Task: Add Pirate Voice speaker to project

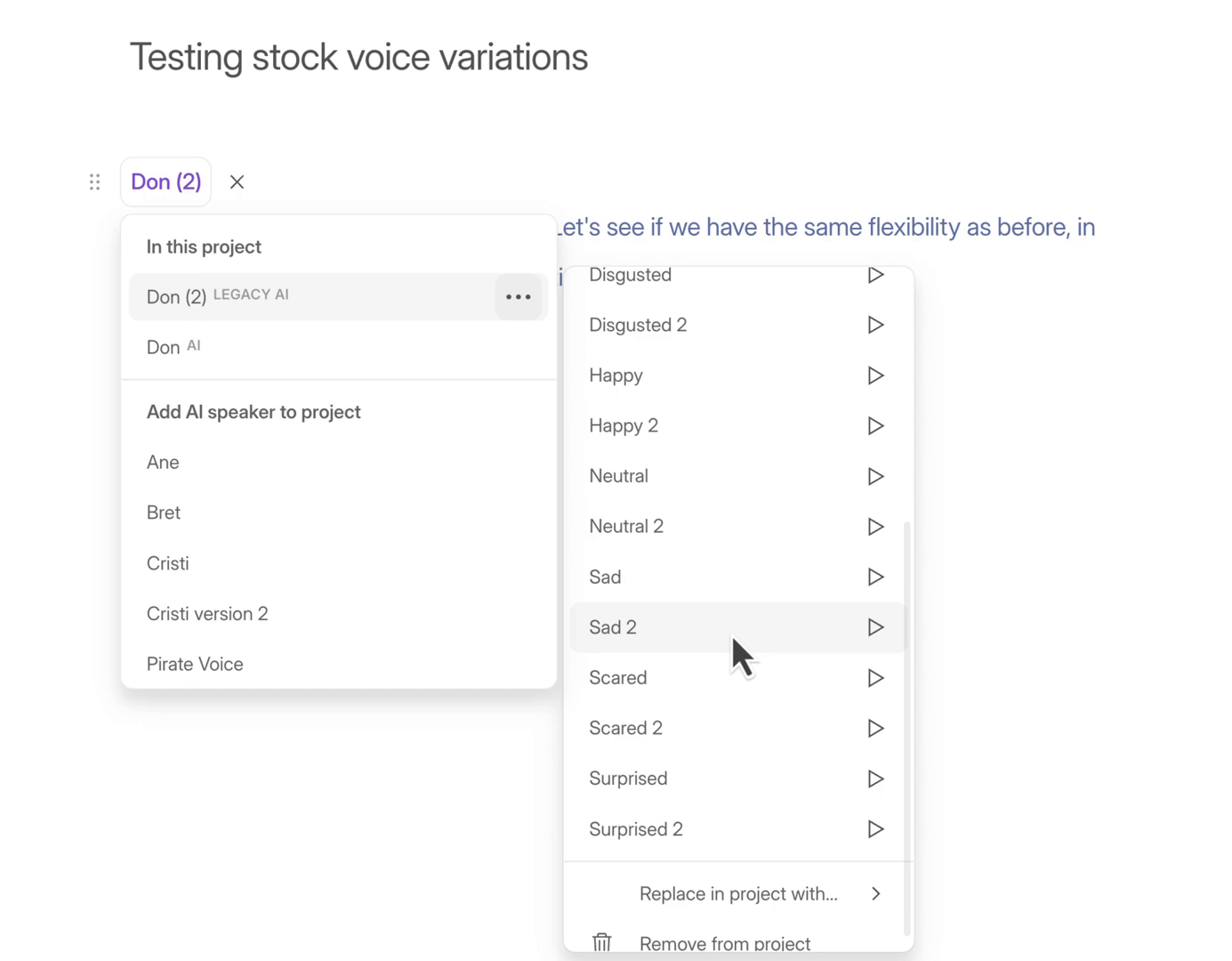Action: click(x=195, y=664)
